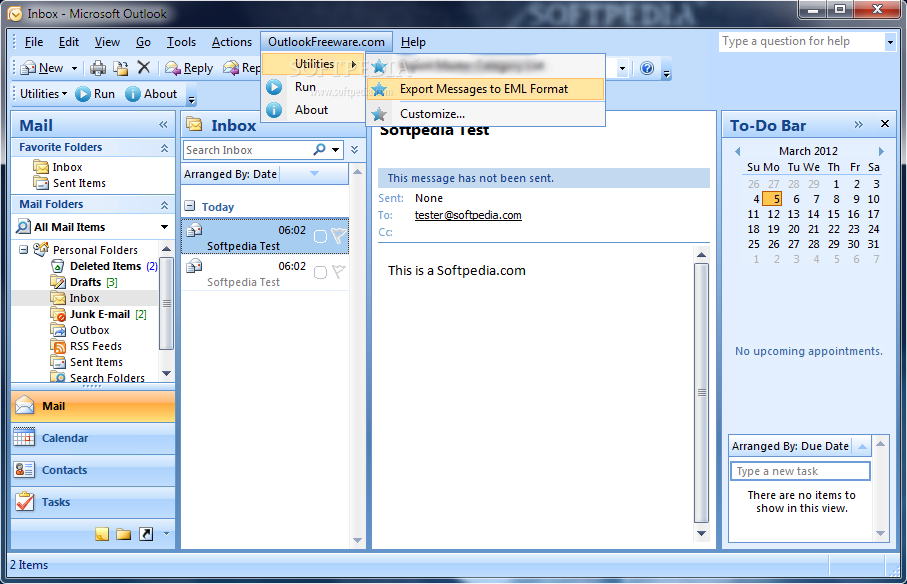Open the Actions menu
This screenshot has width=907, height=584.
[231, 42]
